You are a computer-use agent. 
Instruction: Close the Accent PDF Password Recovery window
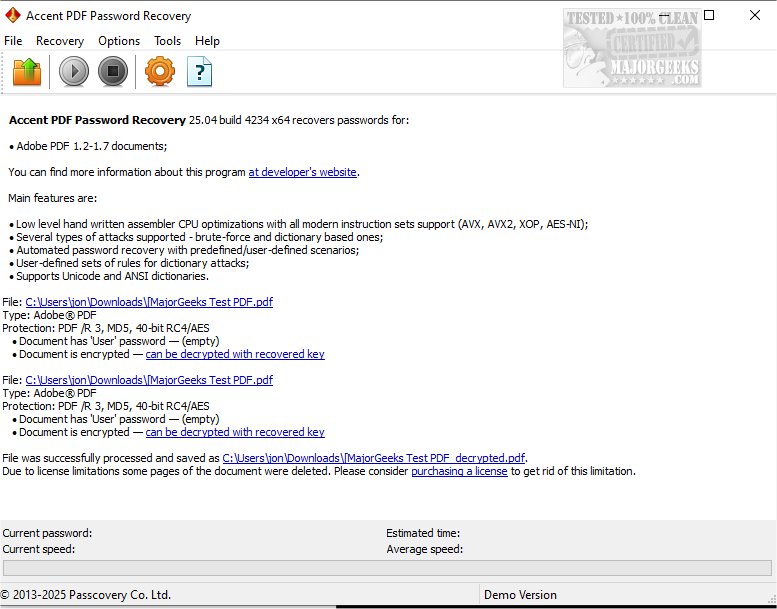[755, 15]
